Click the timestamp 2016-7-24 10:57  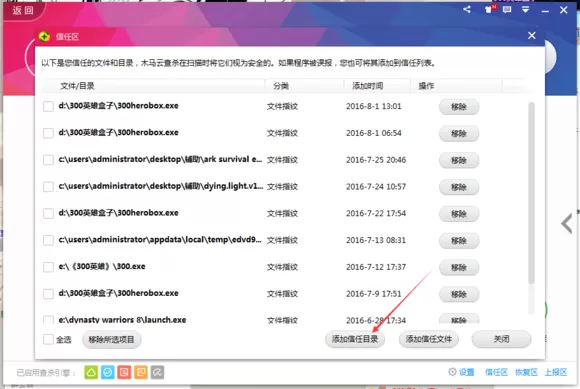(376, 187)
